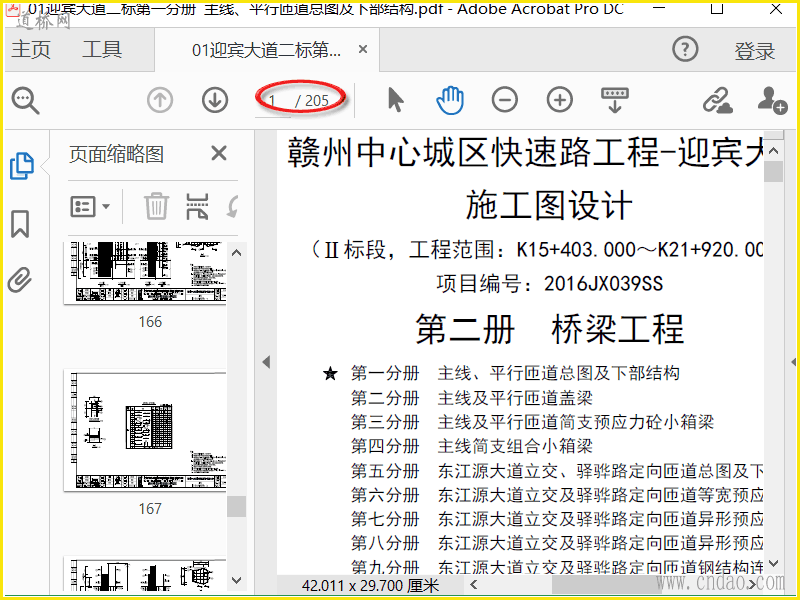Select the 01迎宾大道二标第 document tab
Viewport: 800px width, 600px height.
pyautogui.click(x=266, y=50)
